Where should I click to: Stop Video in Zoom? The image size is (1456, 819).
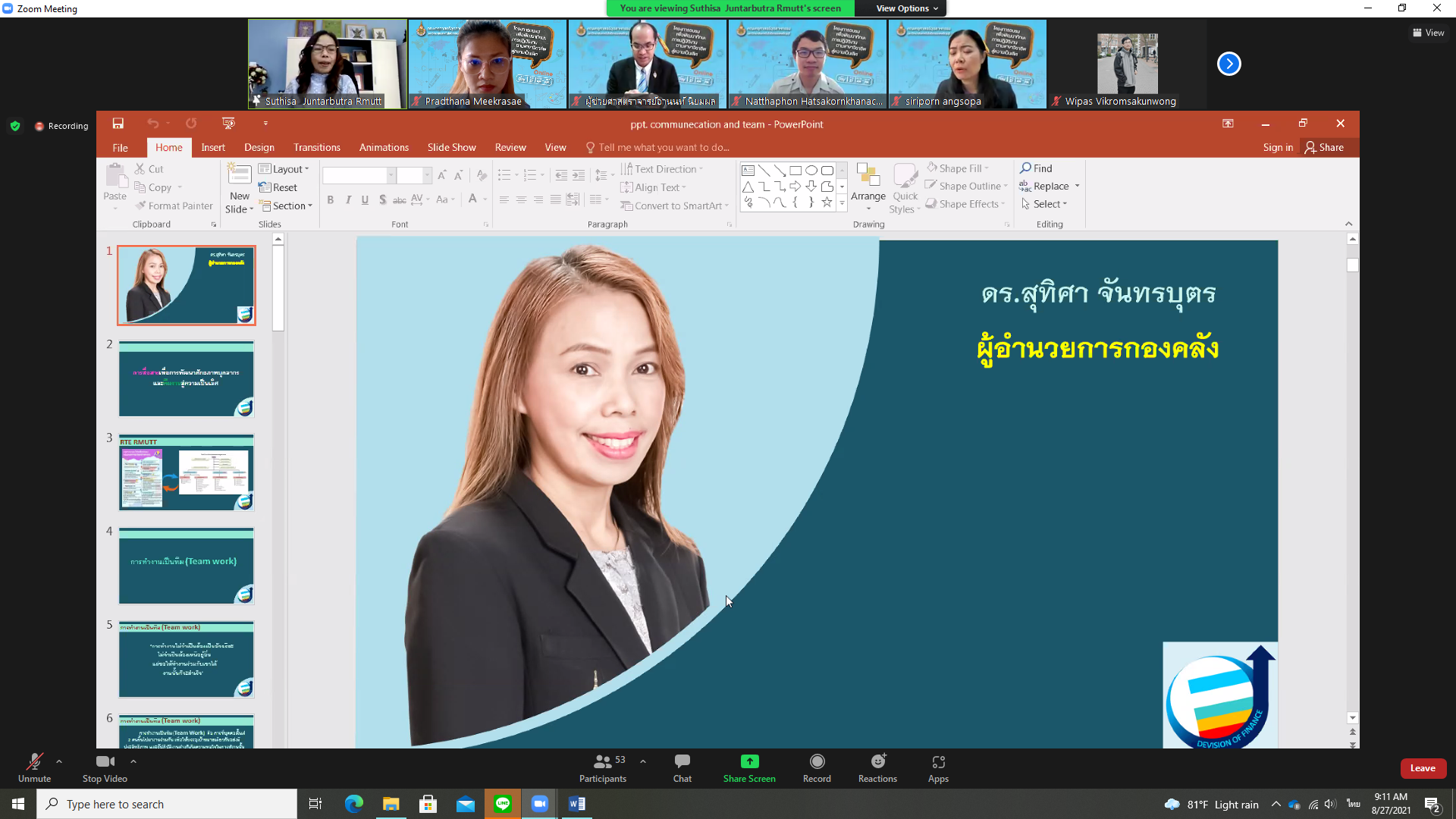105,768
